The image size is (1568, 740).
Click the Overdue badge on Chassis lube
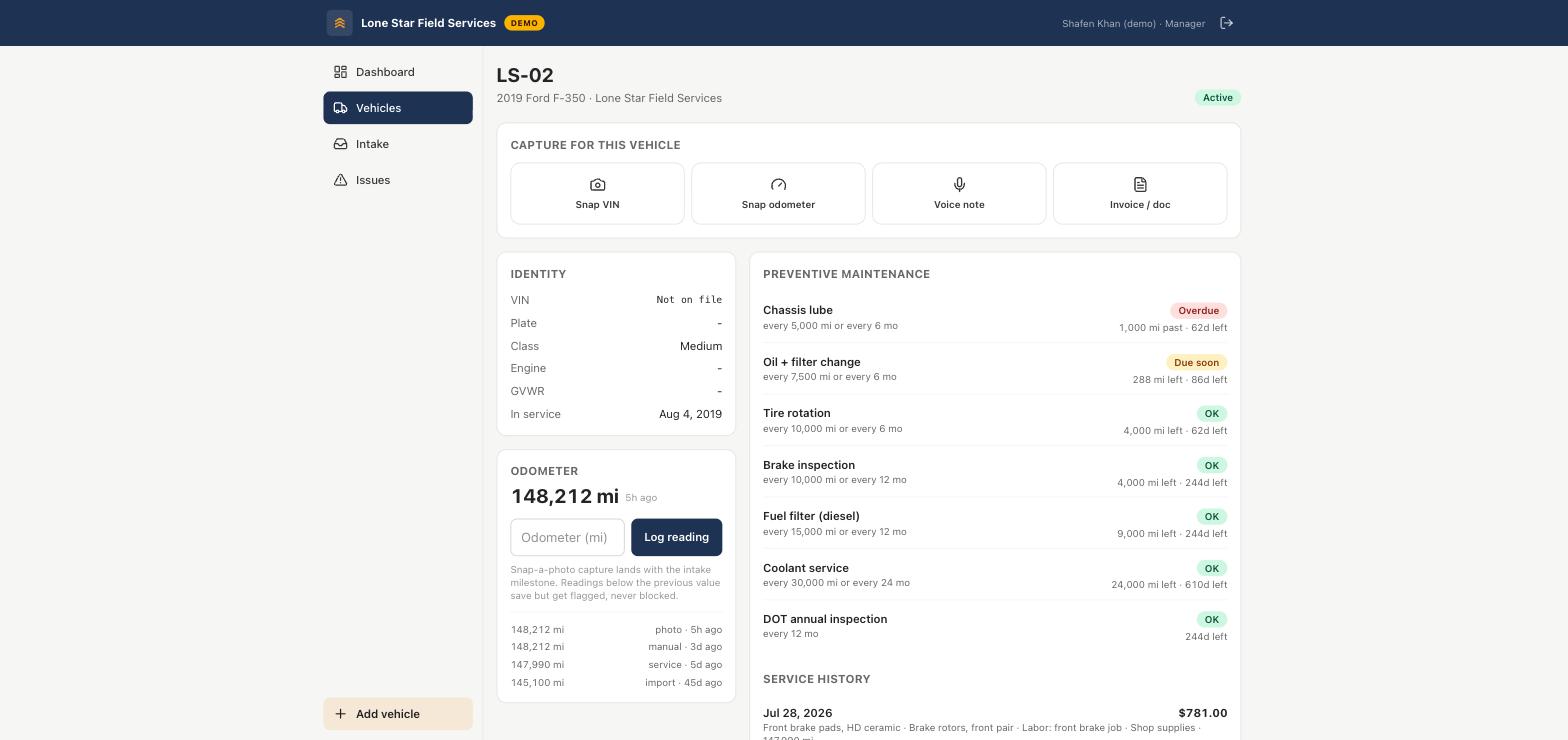tap(1198, 311)
